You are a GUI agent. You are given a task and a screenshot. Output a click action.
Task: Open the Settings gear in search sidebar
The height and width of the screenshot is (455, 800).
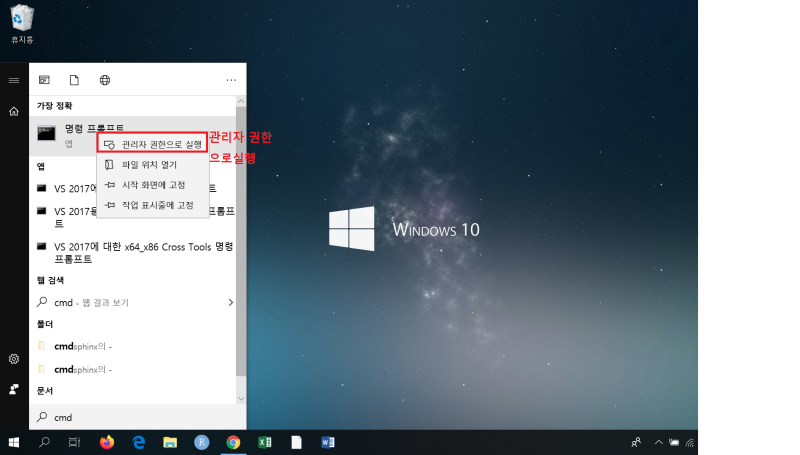tap(14, 359)
